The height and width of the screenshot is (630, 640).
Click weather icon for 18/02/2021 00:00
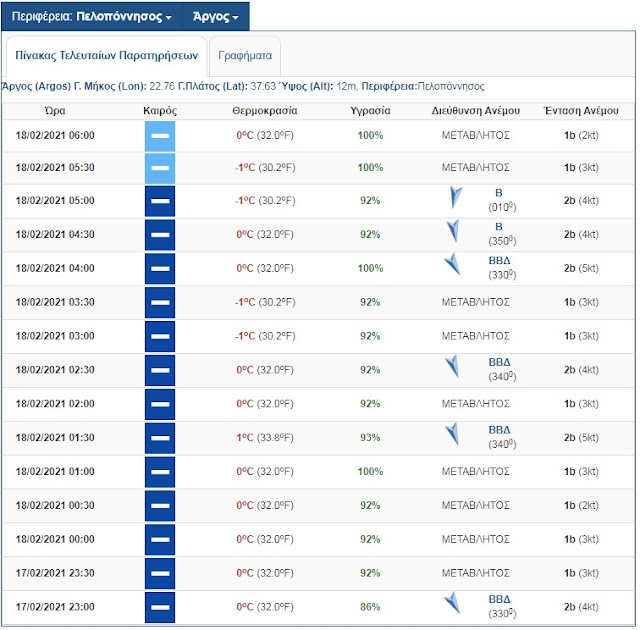tap(160, 540)
